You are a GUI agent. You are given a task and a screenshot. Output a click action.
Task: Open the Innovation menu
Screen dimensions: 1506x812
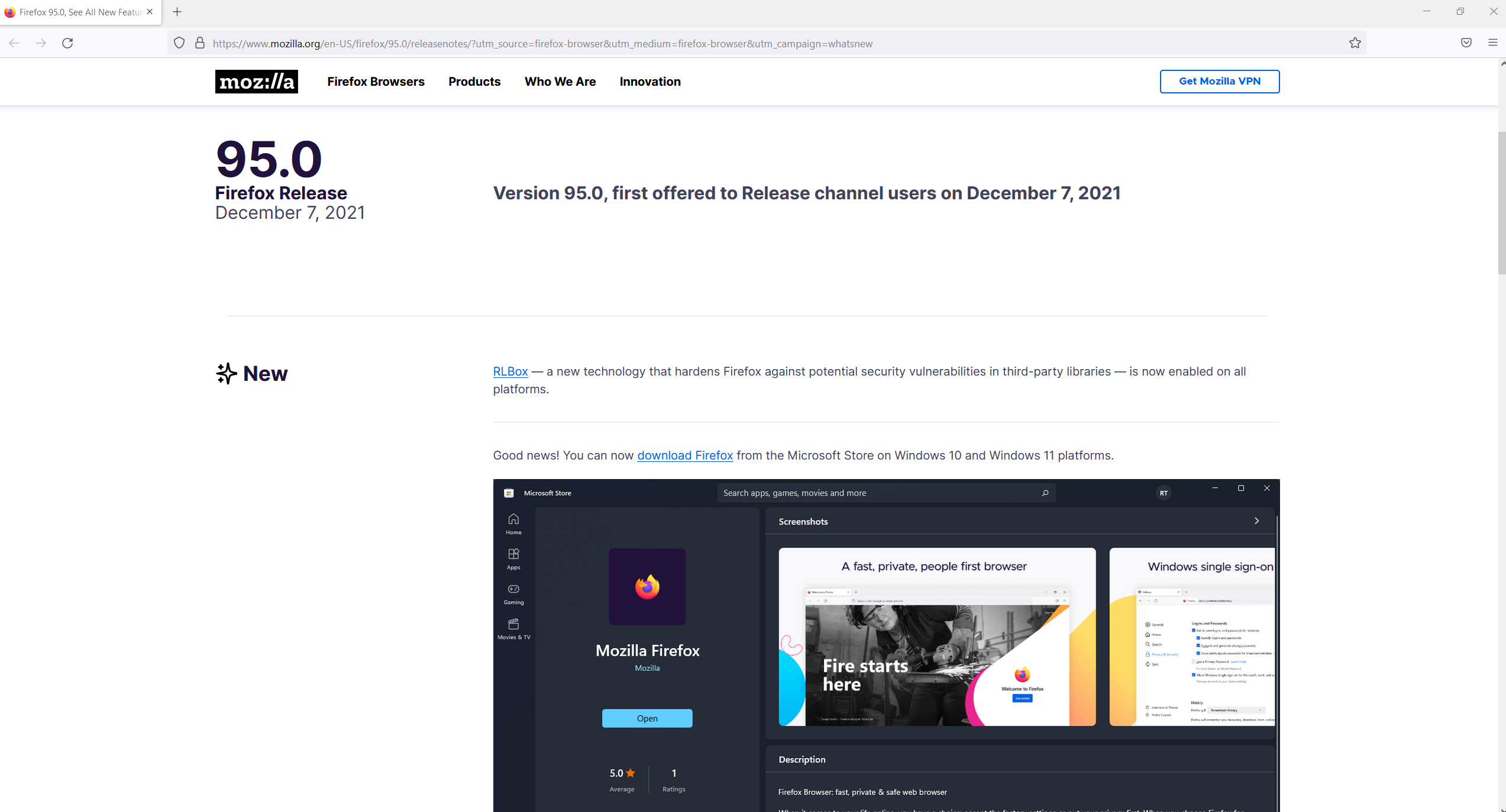pos(650,82)
